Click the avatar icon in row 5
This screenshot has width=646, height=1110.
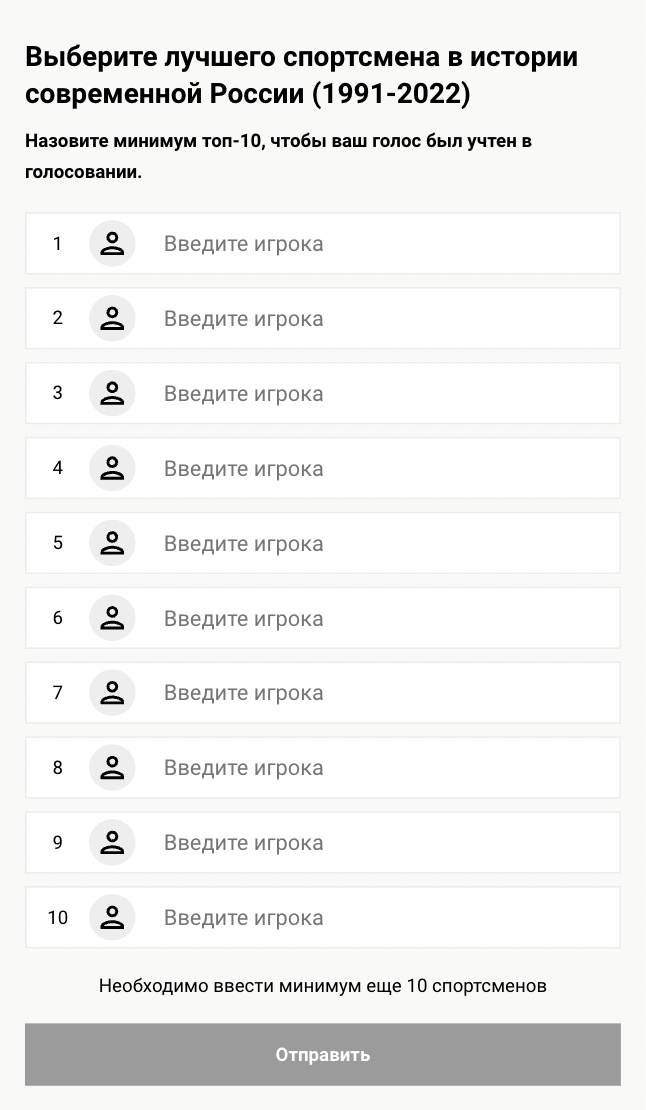coord(112,544)
